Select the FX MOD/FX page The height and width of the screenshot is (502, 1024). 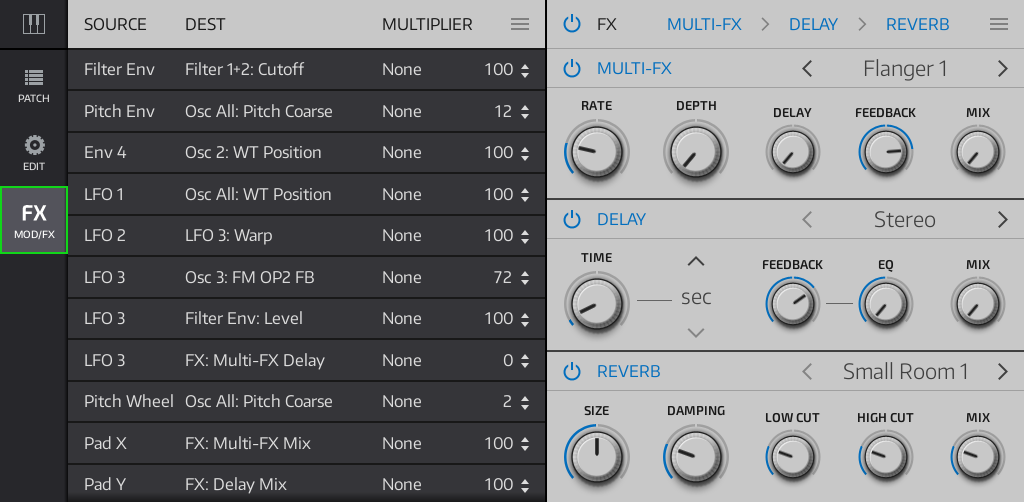click(x=34, y=220)
